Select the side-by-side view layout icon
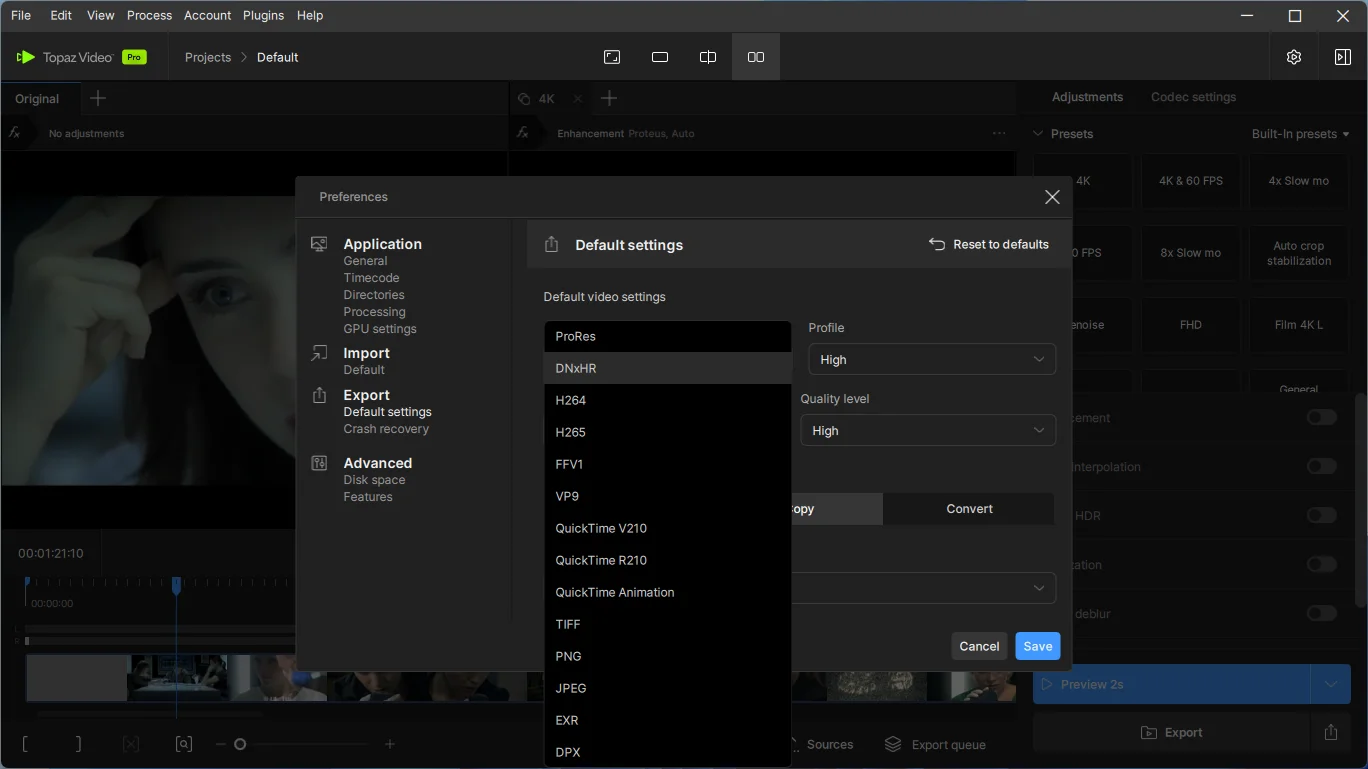 point(756,57)
